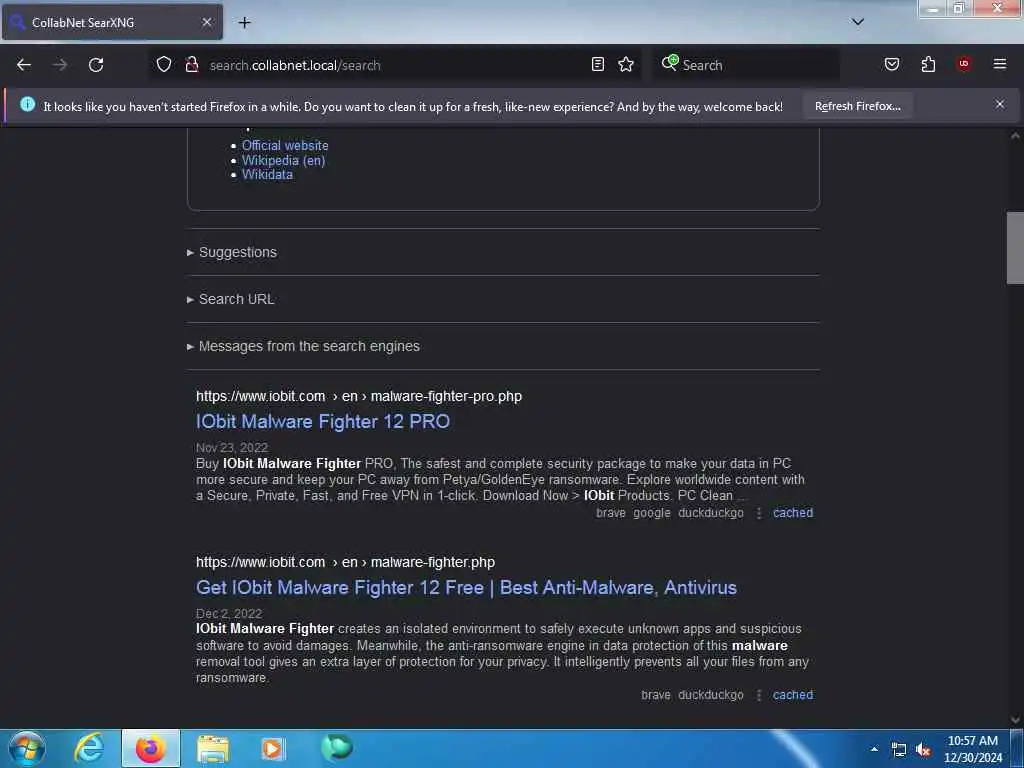Select the CollabNet SearXNG tab
This screenshot has height=768, width=1024.
point(112,22)
